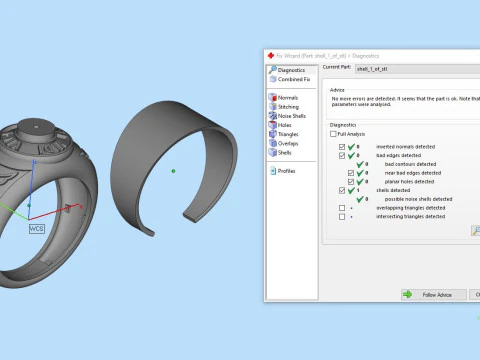480x360 pixels.
Task: Enable intersecting triangles detected checkbox
Action: click(342, 217)
